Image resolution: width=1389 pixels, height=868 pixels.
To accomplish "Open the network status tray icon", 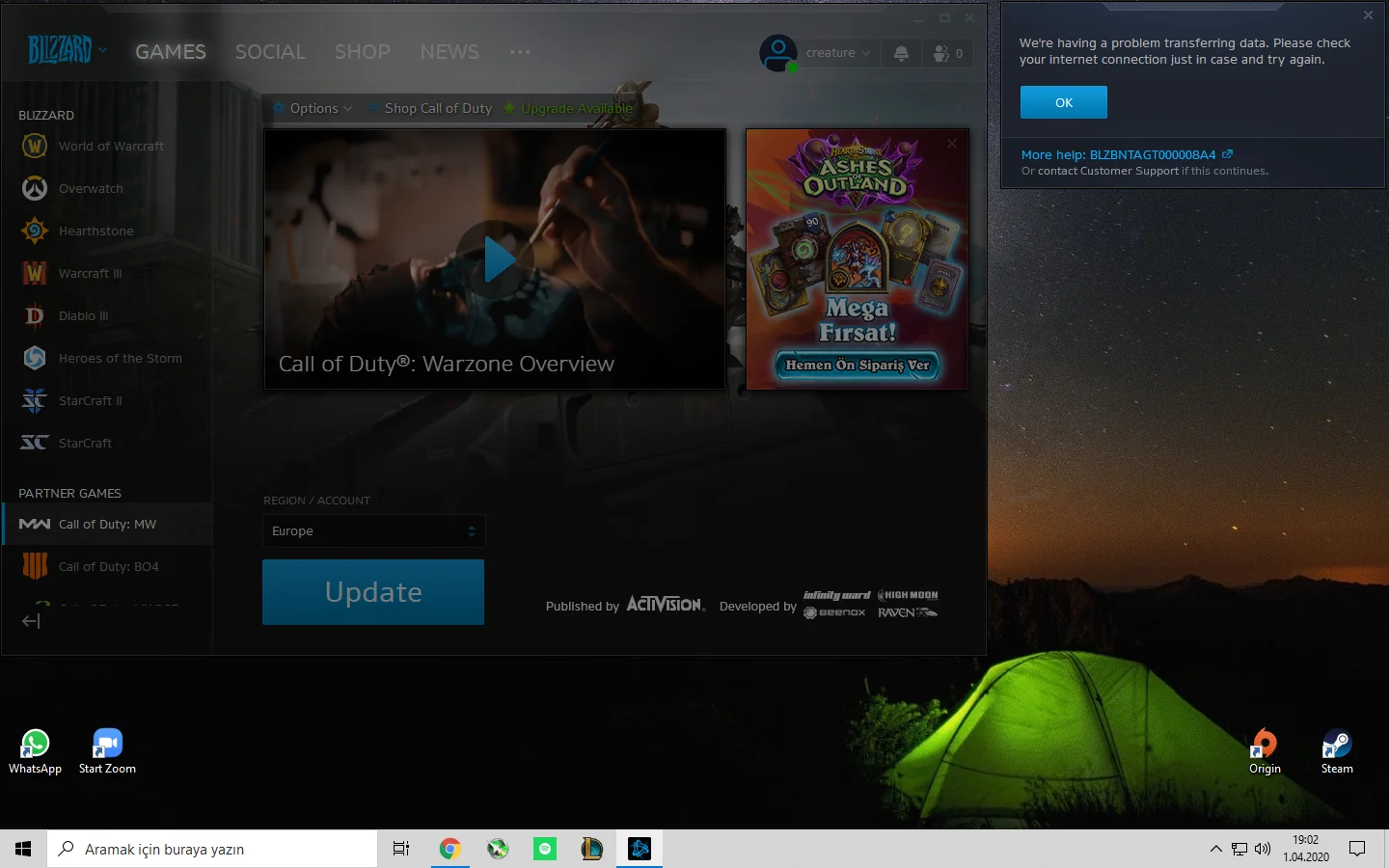I will coord(1239,849).
